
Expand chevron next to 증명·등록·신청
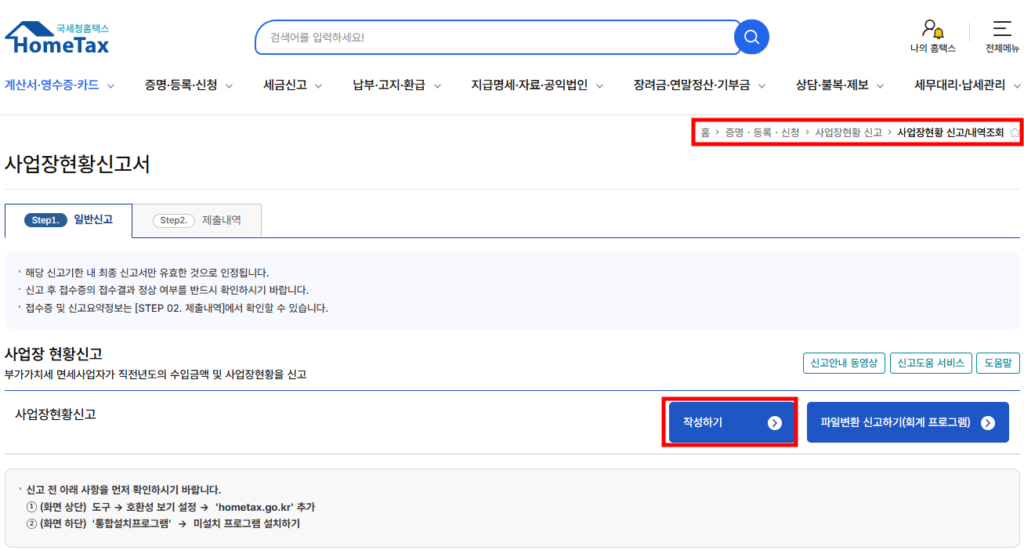[229, 86]
